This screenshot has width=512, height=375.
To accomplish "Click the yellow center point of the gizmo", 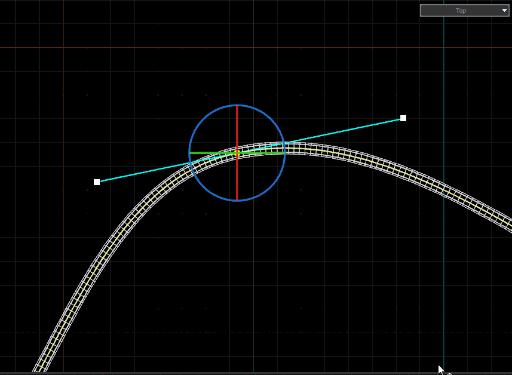I will pos(237,153).
